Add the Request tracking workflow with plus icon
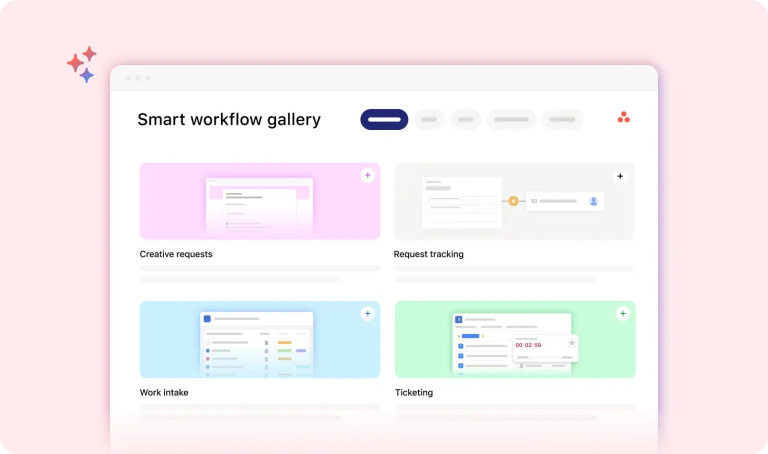Image resolution: width=768 pixels, height=454 pixels. [620, 176]
